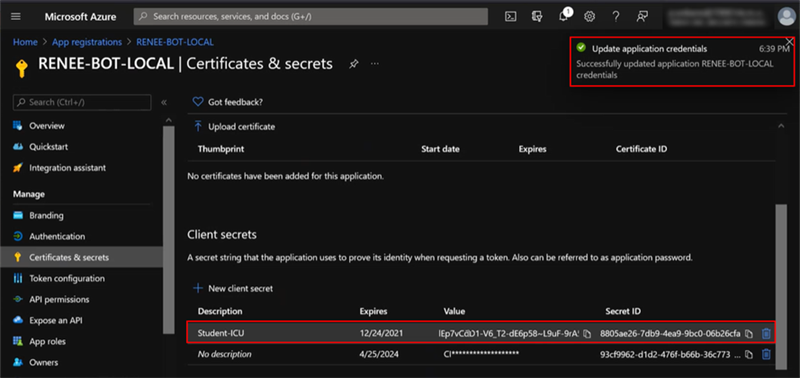Viewport: 800px width, 378px height.
Task: Open Integration assistant in the sidebar
Action: point(68,167)
